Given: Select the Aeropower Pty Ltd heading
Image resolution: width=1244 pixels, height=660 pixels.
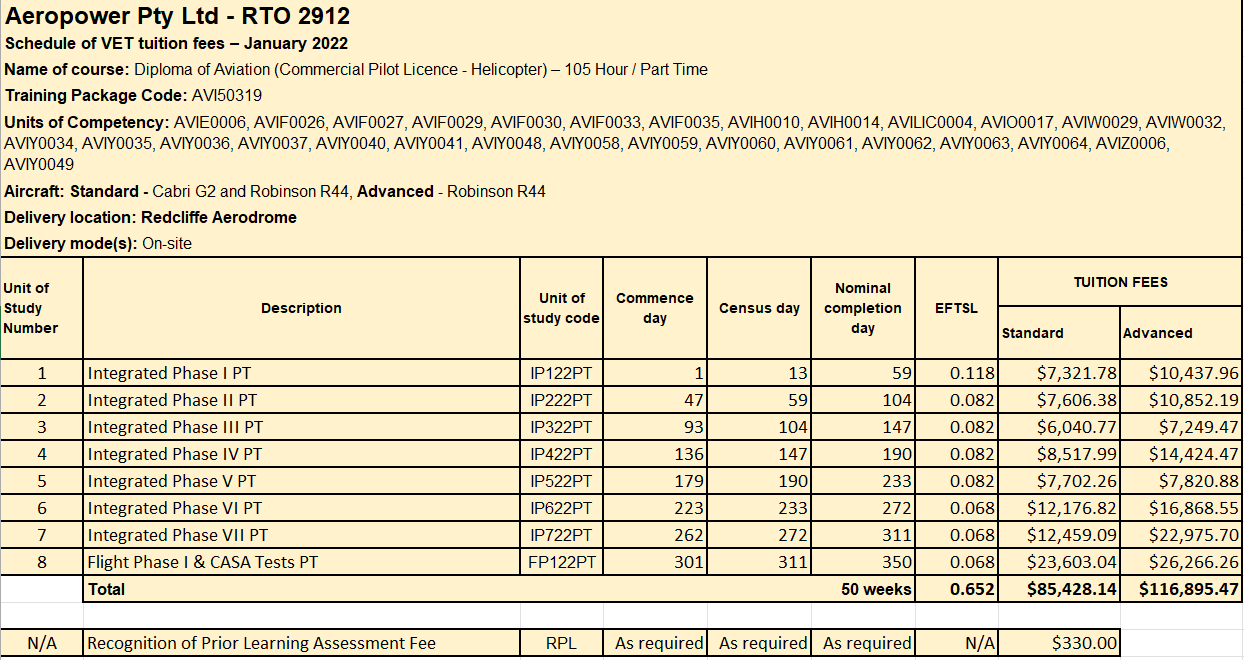Looking at the screenshot, I should [175, 16].
